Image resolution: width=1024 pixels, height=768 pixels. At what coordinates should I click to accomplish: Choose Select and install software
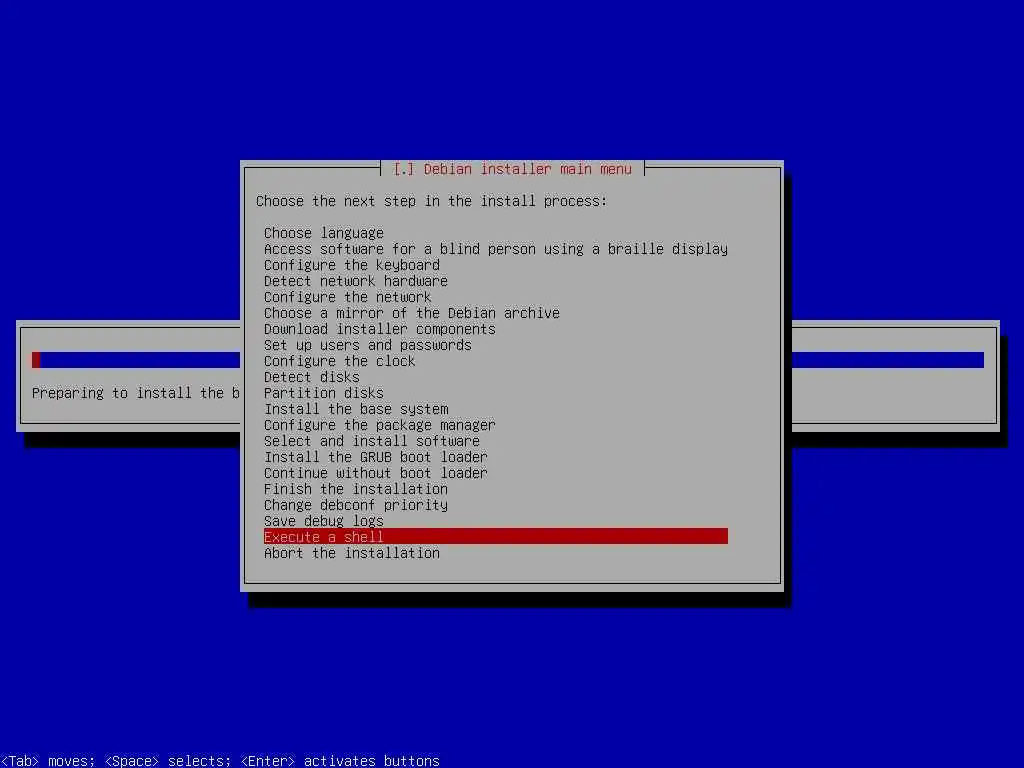496,441
